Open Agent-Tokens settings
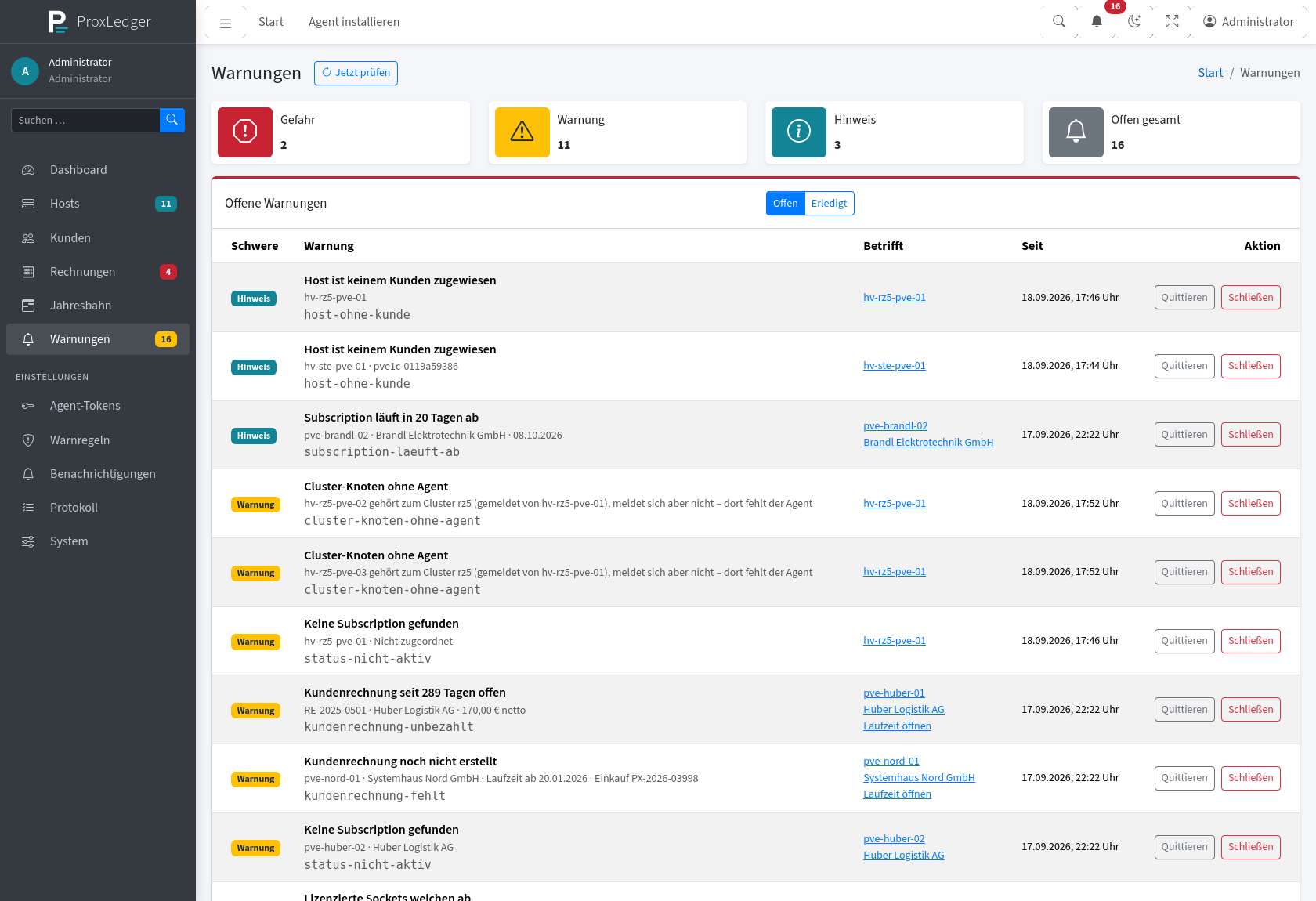Viewport: 1316px width, 901px height. pyautogui.click(x=98, y=406)
